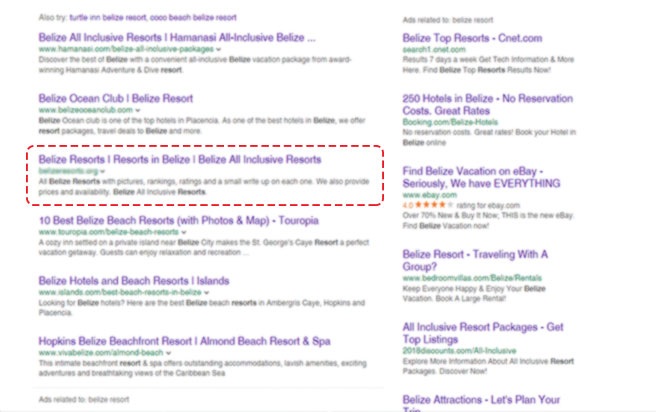Open Hopkins Belize Beachfront Resort Almond Beach

(x=184, y=341)
